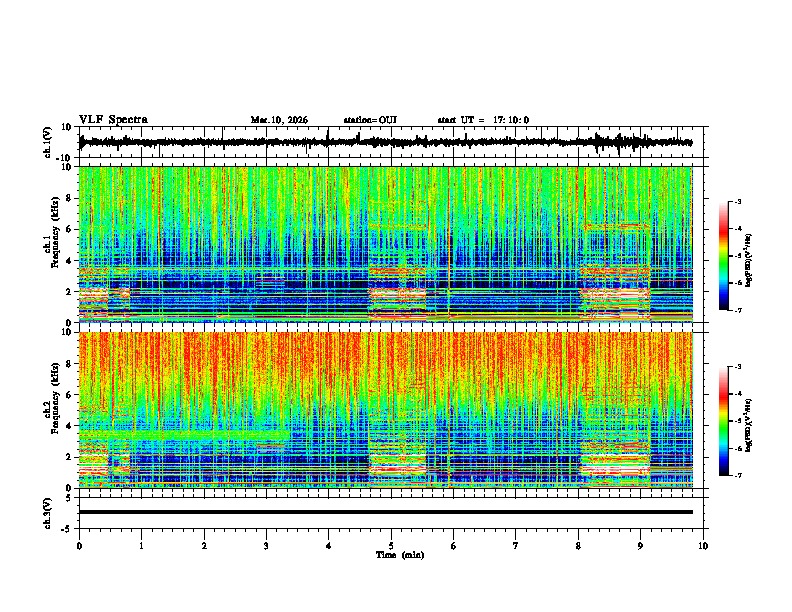Screen dimensions: 792x612
Task: Click the "8" kHz tick on ch.1 spectrogram axis
Action: click(x=70, y=198)
